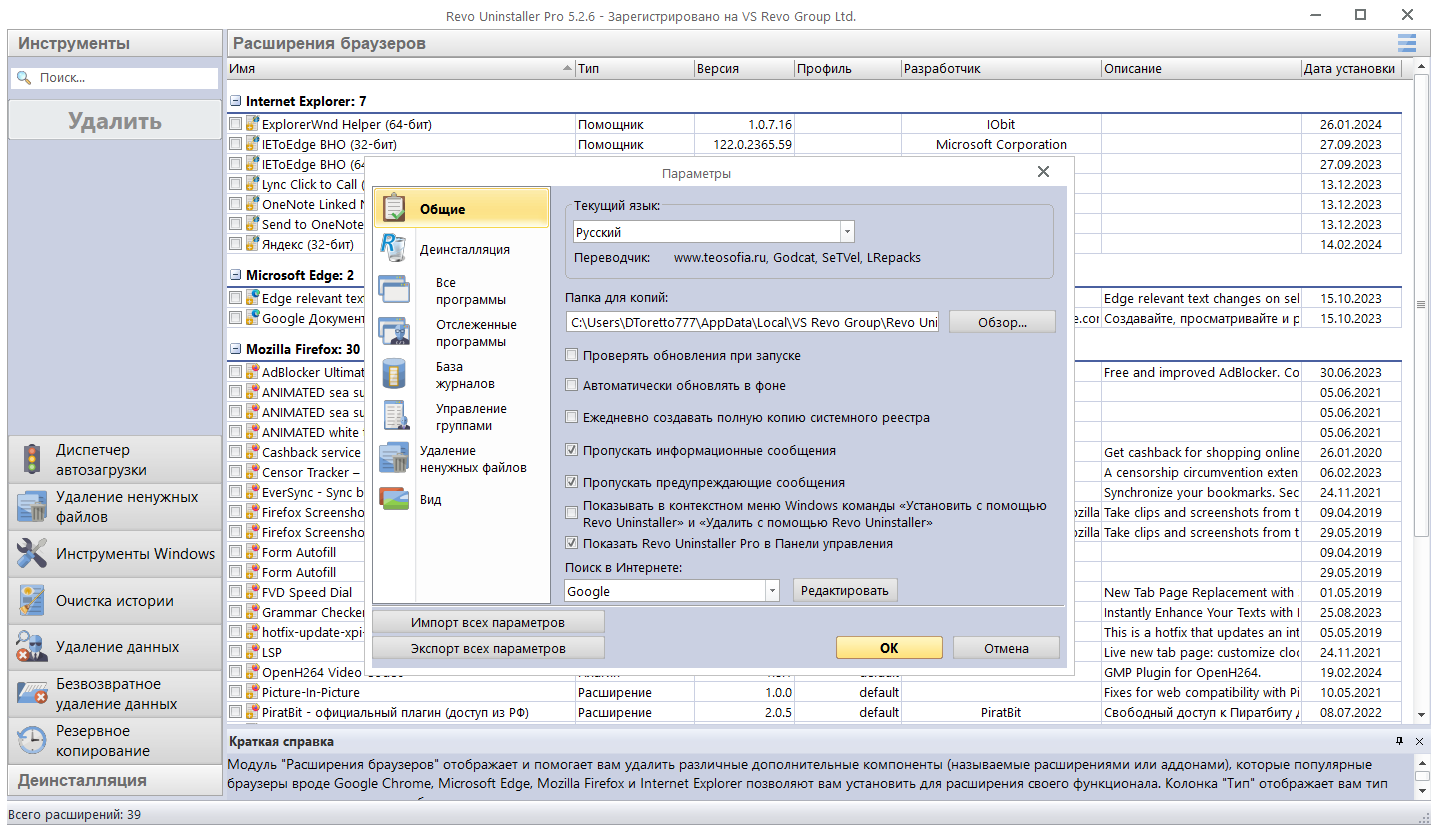Open Поиск в Интернете Google dropdown
Screen dimensions: 1438x832
tap(771, 591)
